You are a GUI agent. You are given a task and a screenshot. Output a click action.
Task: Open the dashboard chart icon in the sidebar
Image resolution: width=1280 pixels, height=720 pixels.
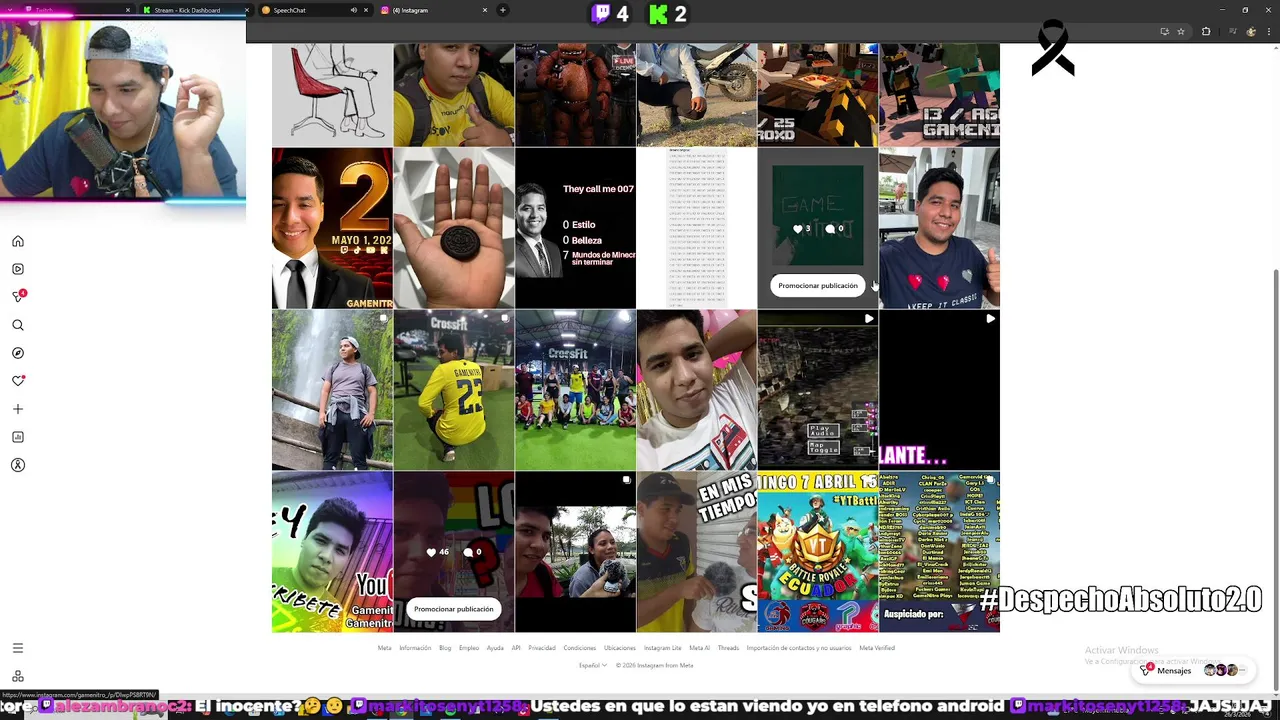pos(18,437)
